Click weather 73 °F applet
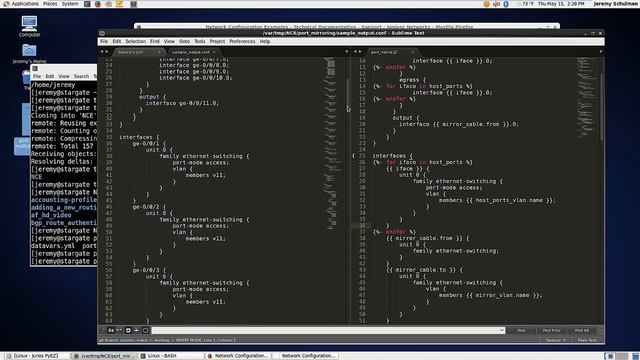640x360 pixels. [x=525, y=4]
